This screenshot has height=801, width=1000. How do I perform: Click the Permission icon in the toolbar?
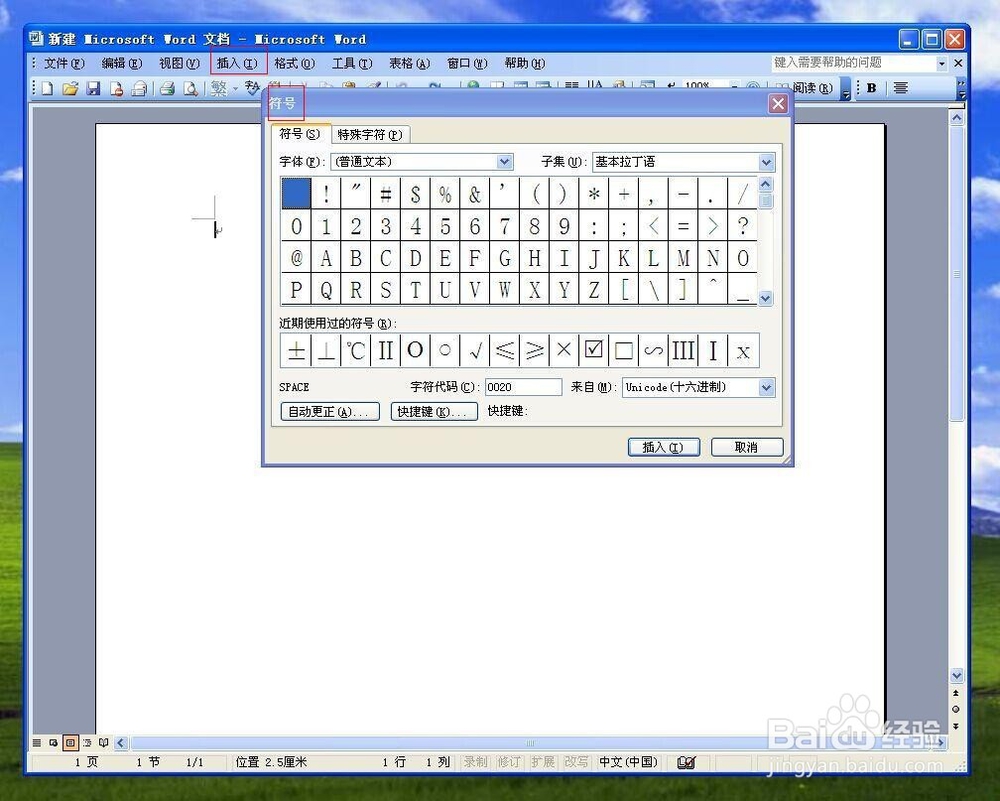coord(116,88)
